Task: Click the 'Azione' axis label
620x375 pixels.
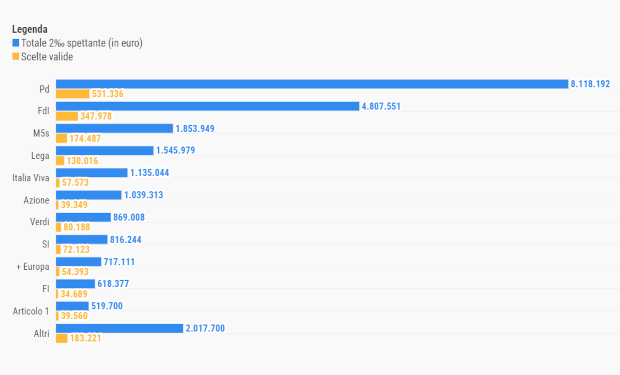Action: pyautogui.click(x=36, y=200)
